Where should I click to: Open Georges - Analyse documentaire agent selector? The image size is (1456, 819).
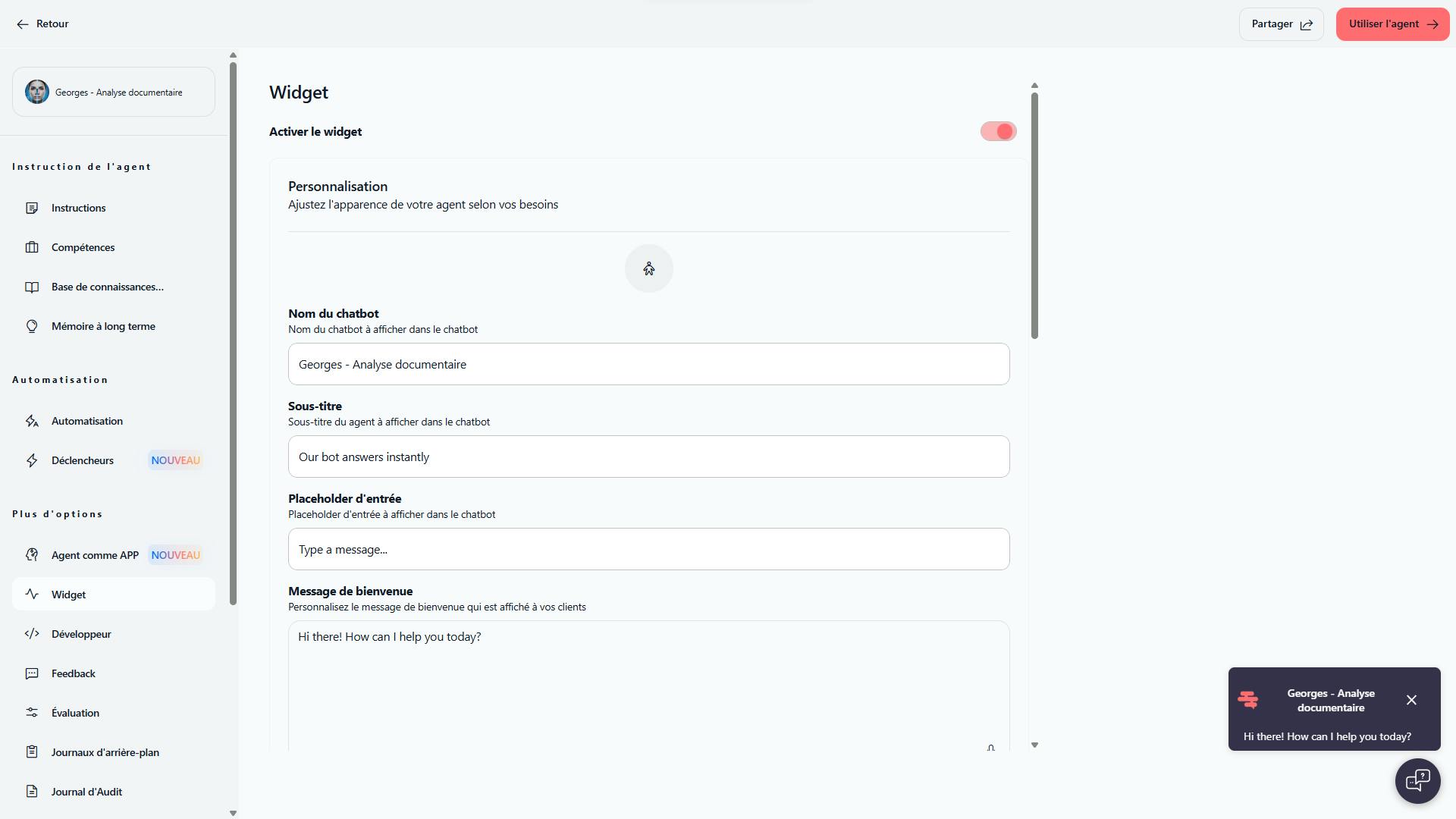114,93
